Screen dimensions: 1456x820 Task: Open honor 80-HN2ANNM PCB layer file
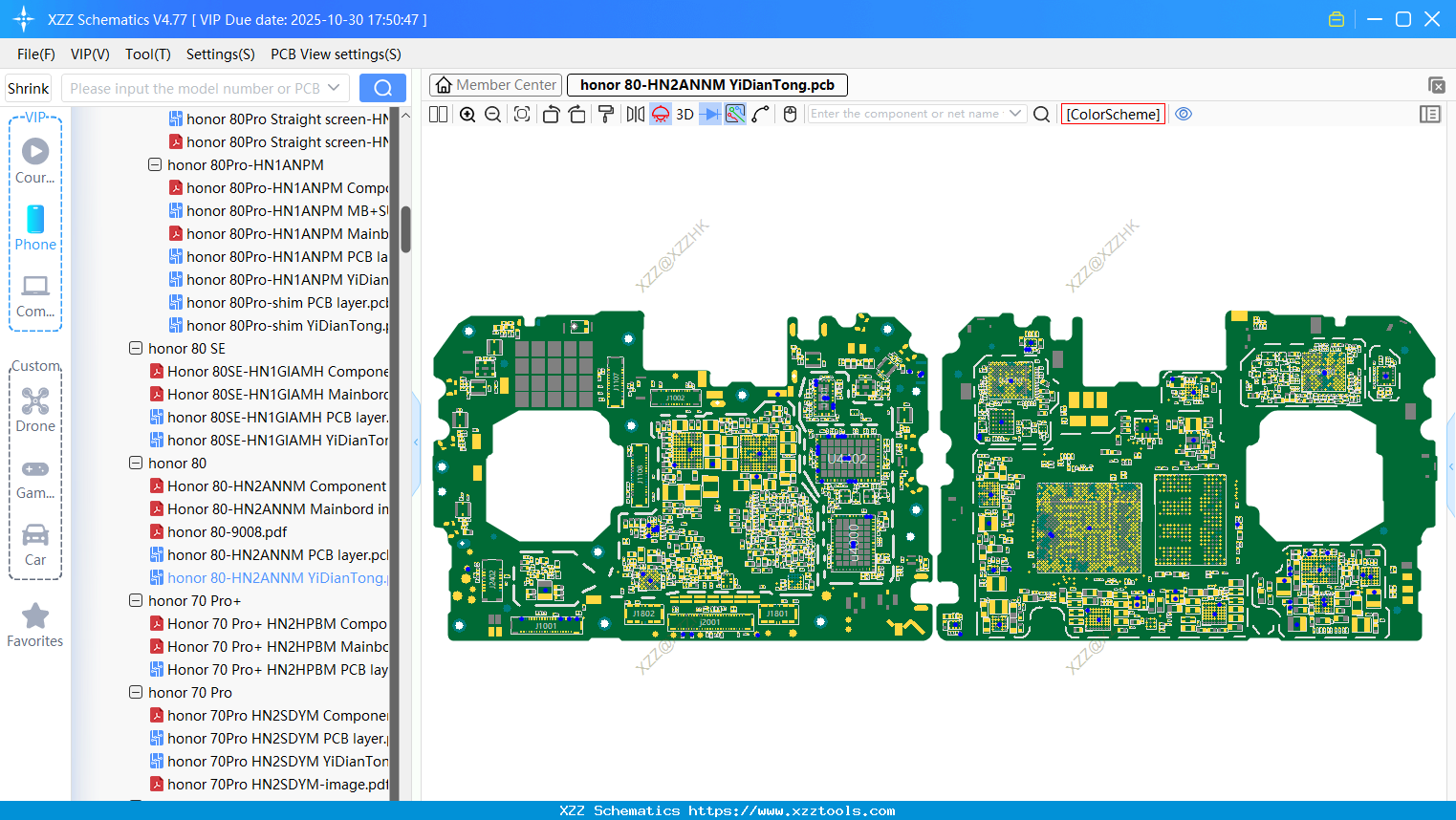click(x=270, y=554)
